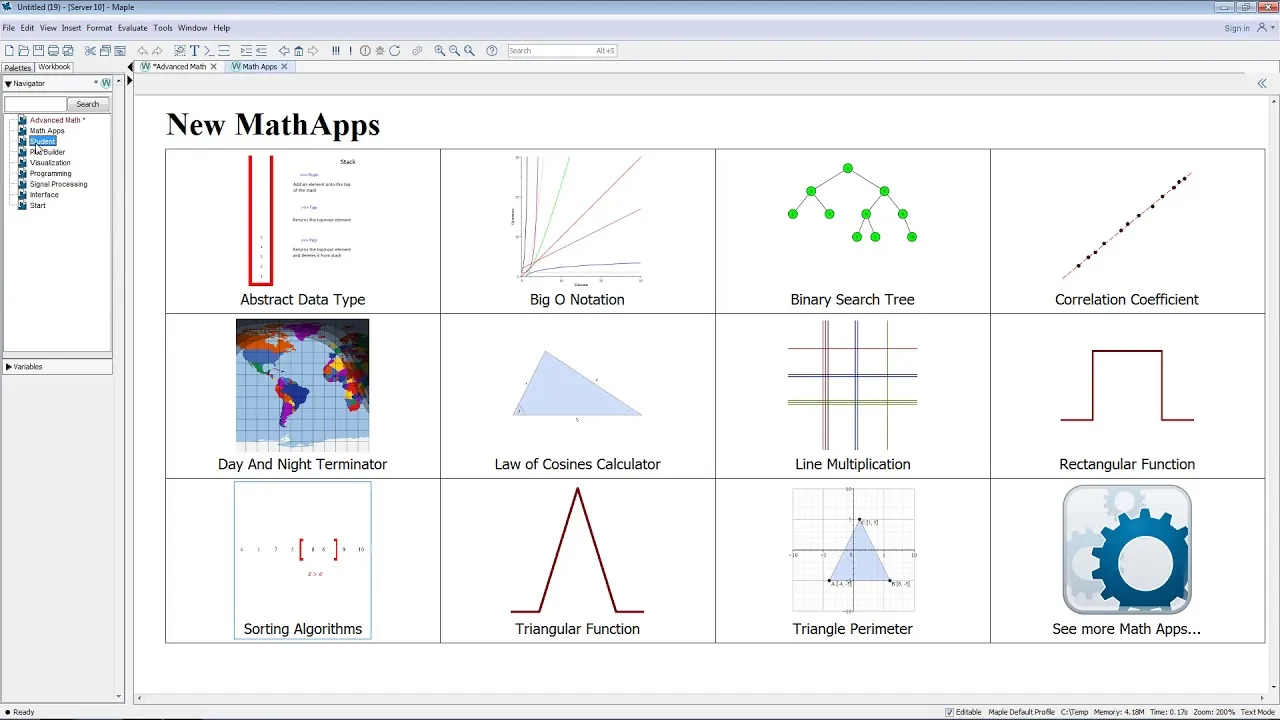Go forward with the right arrow icon
The image size is (1280, 720).
(x=313, y=50)
